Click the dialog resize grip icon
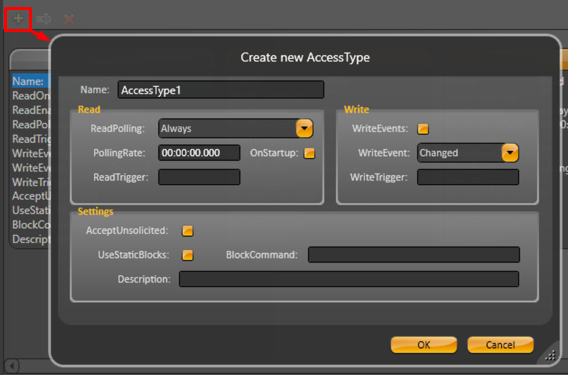Image resolution: width=568 pixels, height=375 pixels. tap(550, 356)
